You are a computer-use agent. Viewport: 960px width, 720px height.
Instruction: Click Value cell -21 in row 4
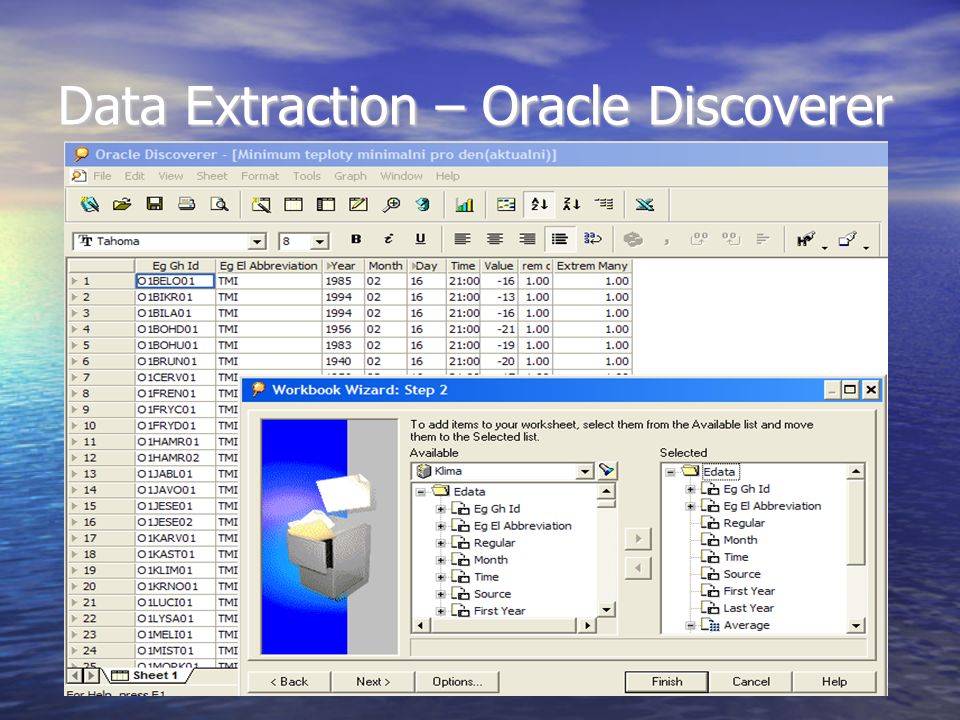pos(499,329)
